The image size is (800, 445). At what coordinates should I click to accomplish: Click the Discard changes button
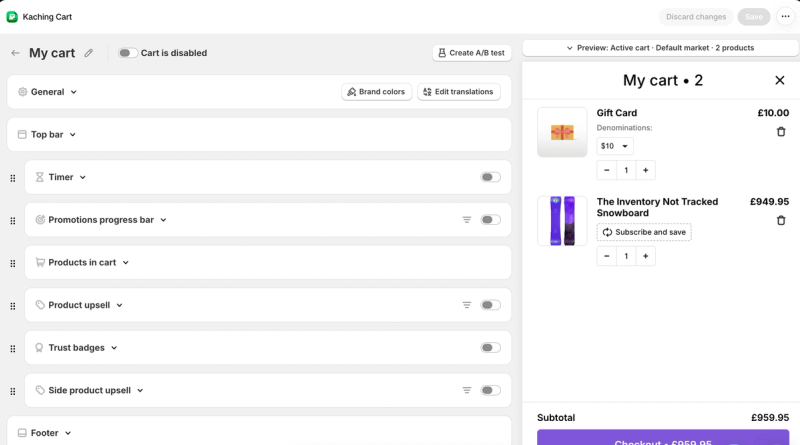[696, 17]
